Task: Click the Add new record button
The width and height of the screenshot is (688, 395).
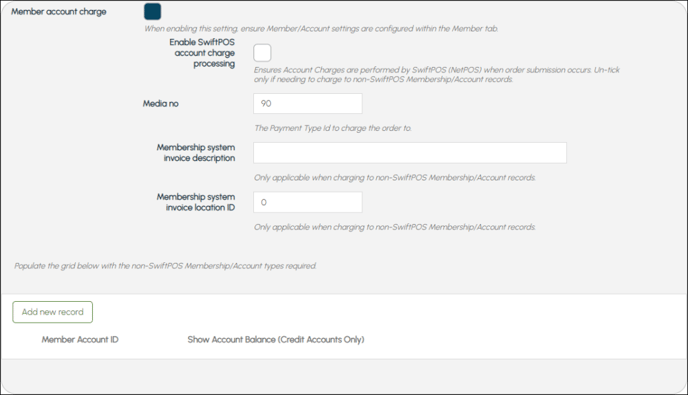Action: [53, 312]
